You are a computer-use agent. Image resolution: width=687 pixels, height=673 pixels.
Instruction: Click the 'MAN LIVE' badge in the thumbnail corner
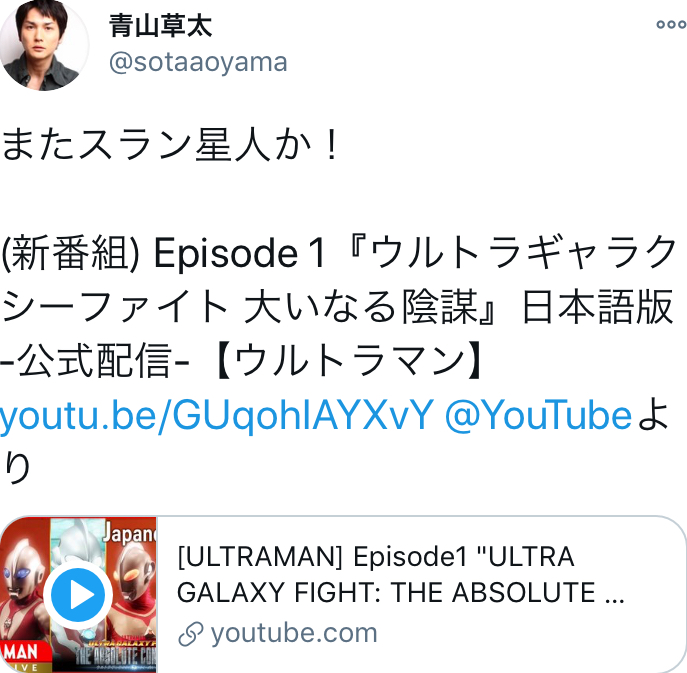coord(22,656)
